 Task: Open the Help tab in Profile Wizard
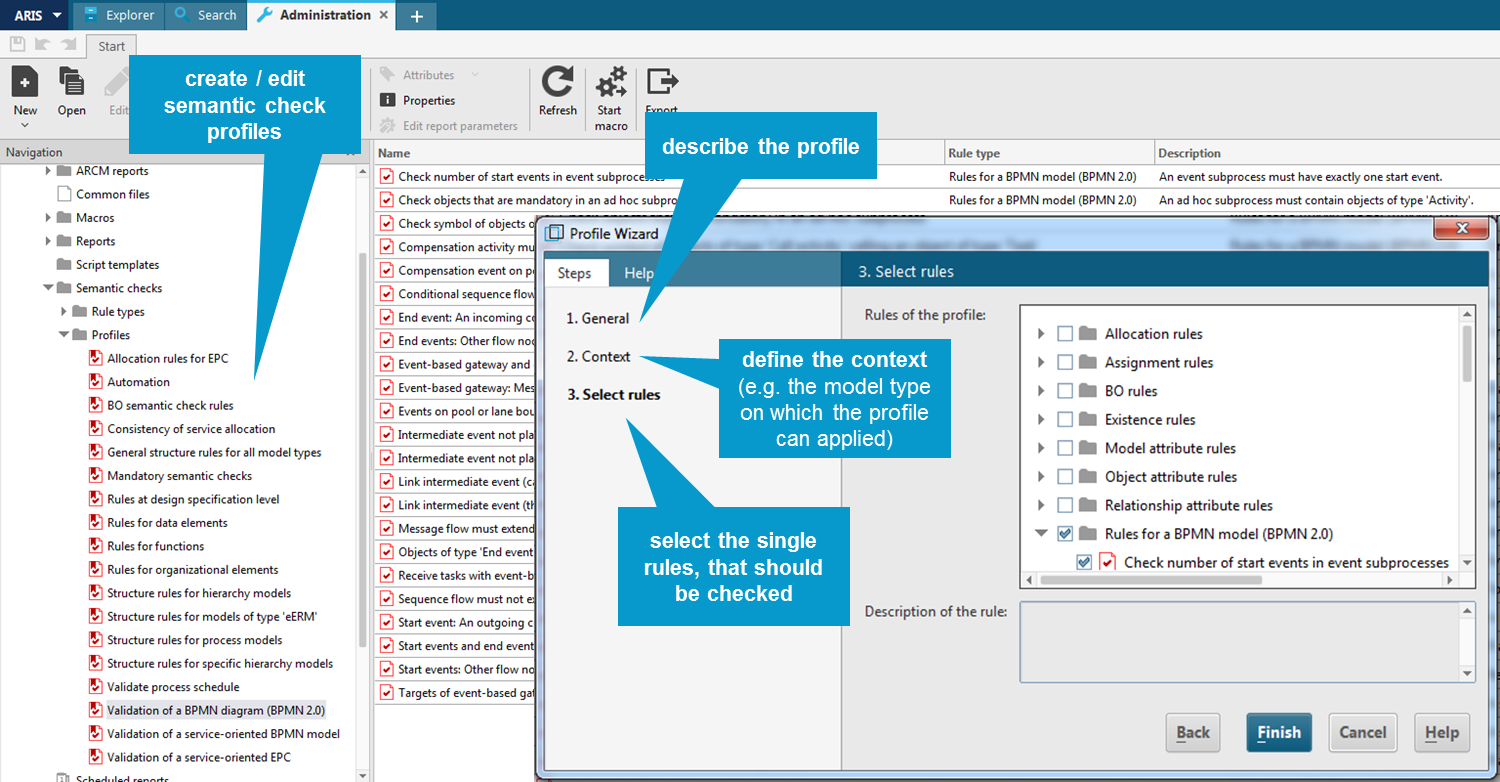(639, 273)
